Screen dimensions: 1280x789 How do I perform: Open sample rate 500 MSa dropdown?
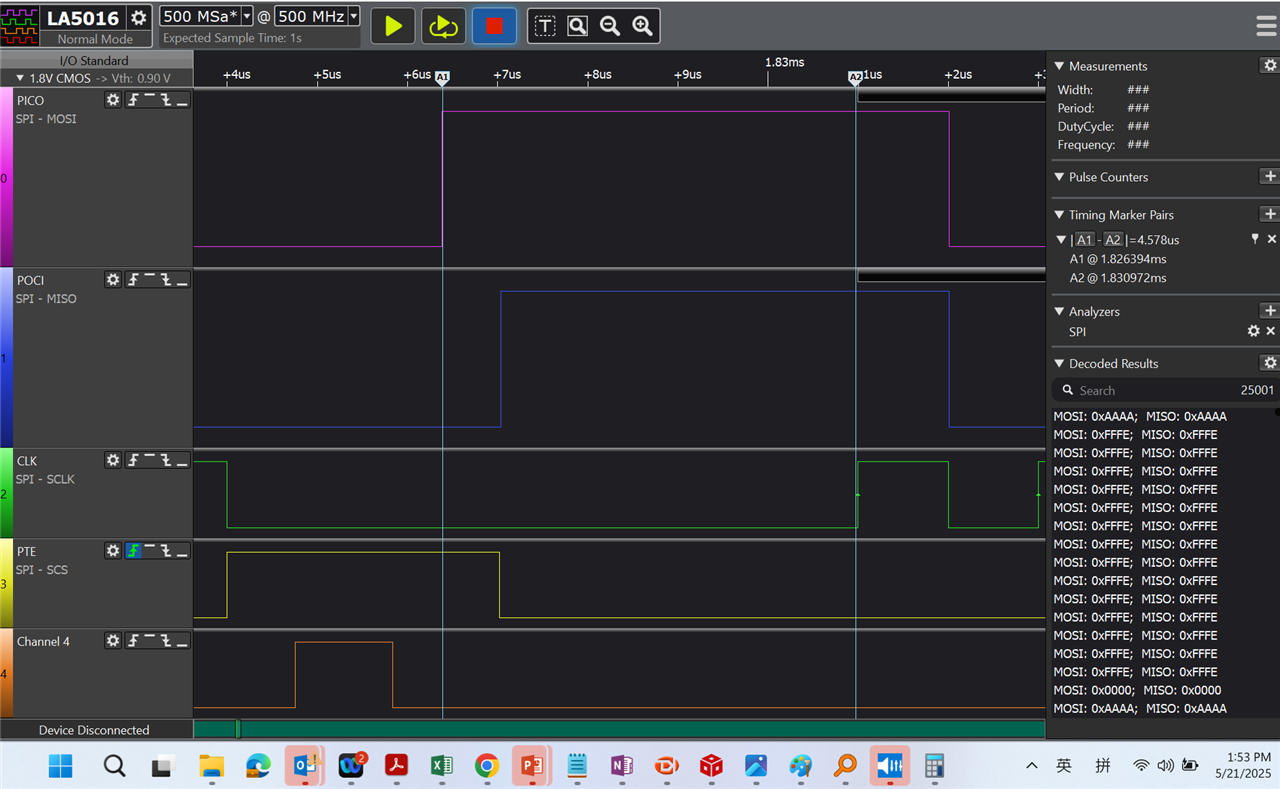pos(247,16)
